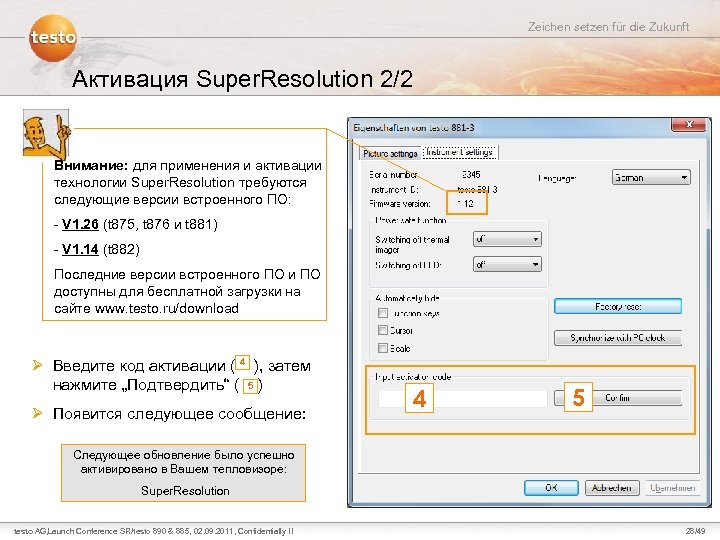Screen dimensions: 720x540
Task: Click the Zeichen setzen für die Zukunft slogan
Action: coord(608,27)
